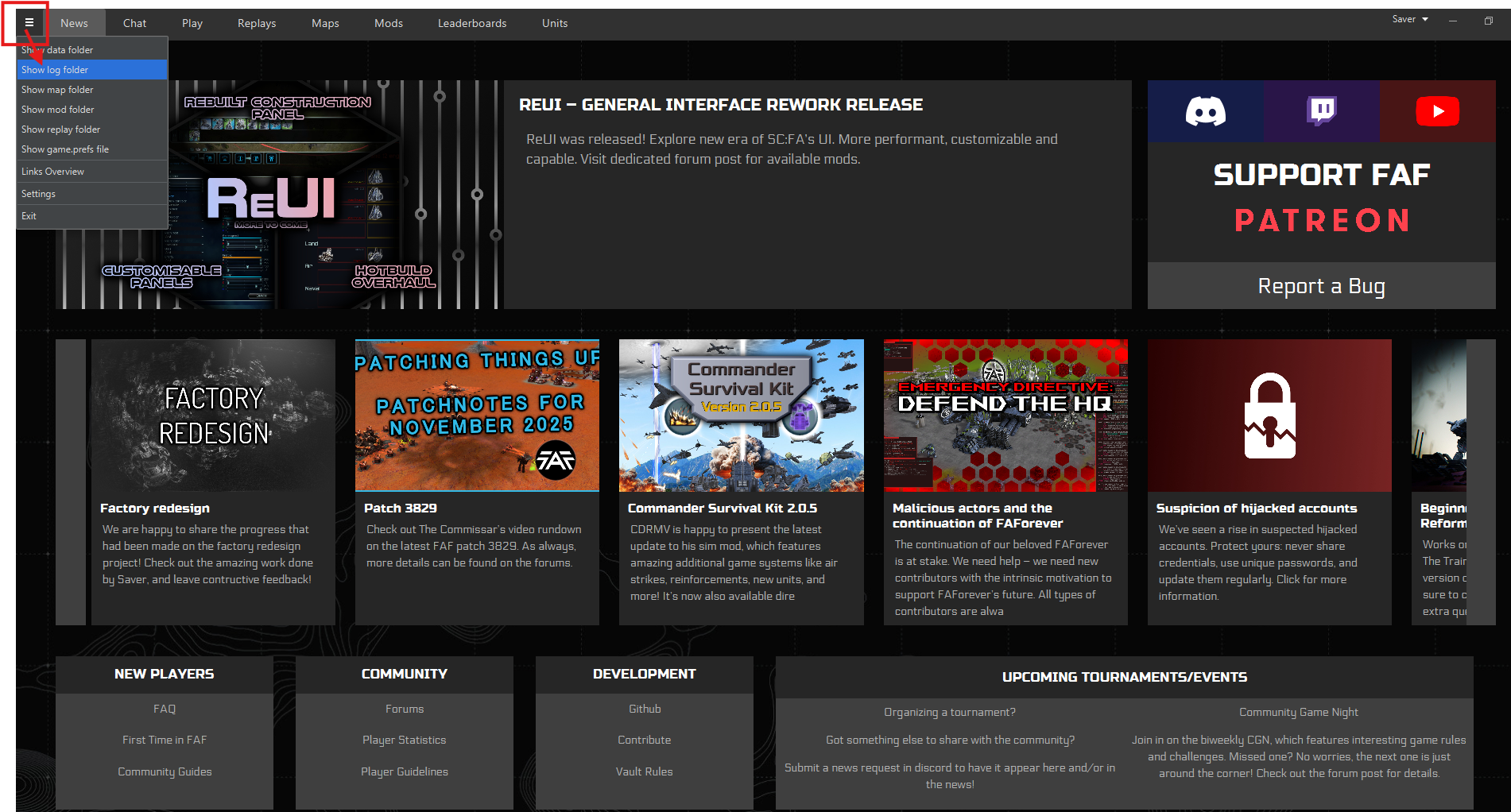Open the Factory Redesign news thumbnail
The width and height of the screenshot is (1511, 812).
click(x=213, y=416)
